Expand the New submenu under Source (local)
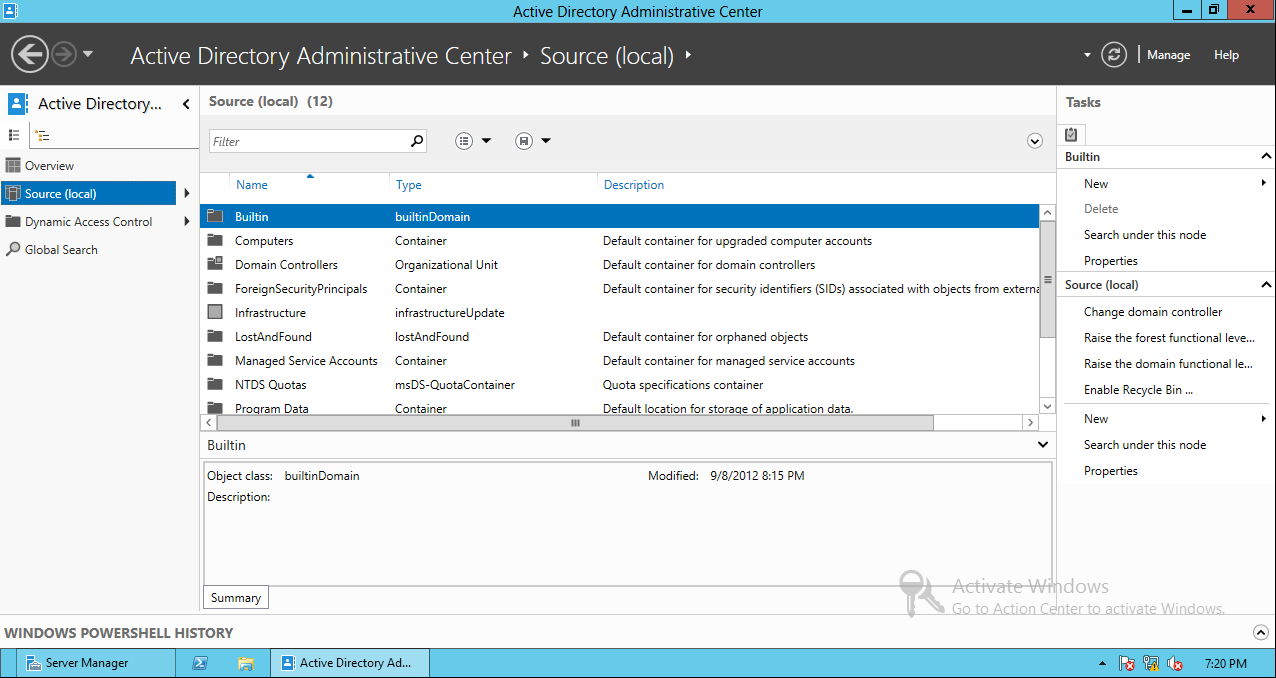 click(x=1266, y=418)
